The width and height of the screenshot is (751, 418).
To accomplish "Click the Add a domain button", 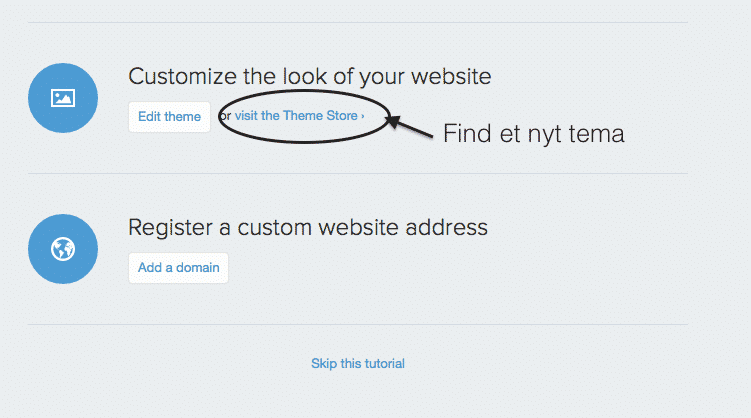I will [x=178, y=268].
